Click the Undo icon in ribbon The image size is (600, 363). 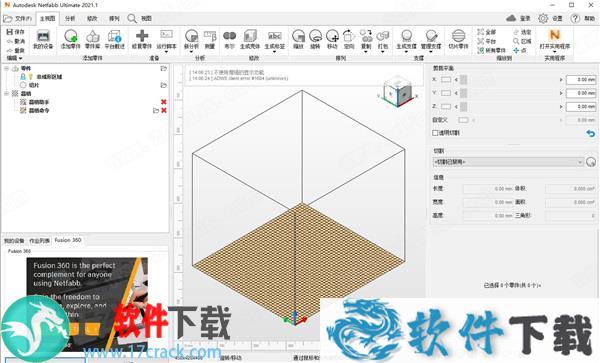tap(10, 41)
